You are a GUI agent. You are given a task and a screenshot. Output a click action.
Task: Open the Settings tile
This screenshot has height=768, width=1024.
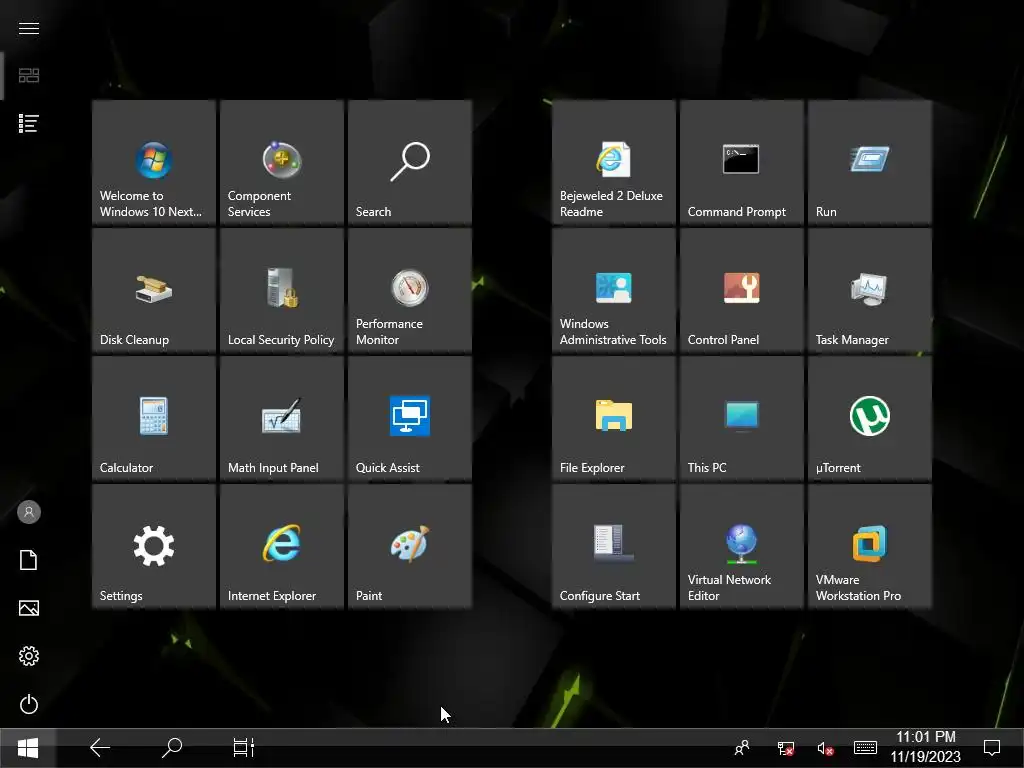[154, 547]
